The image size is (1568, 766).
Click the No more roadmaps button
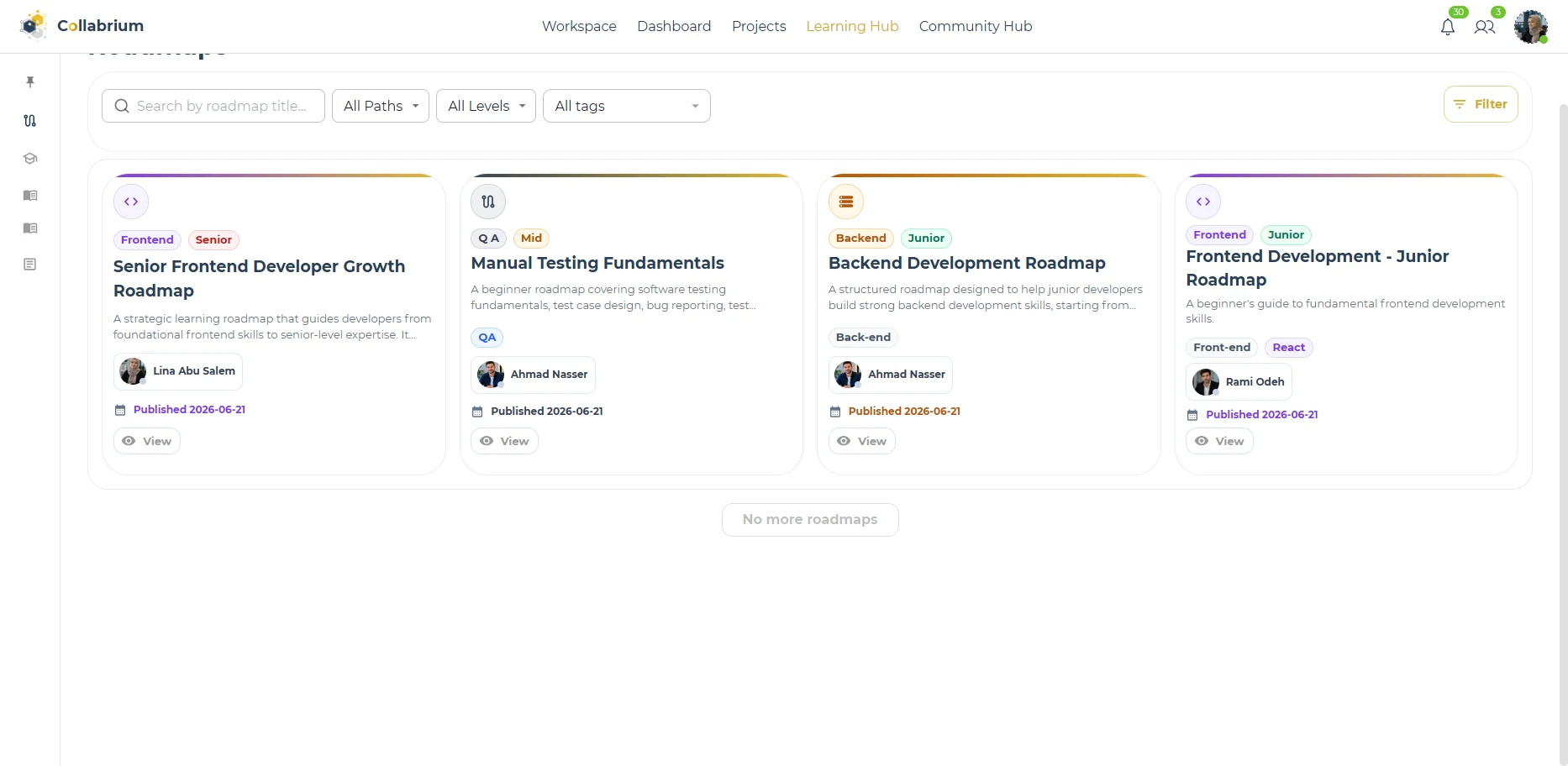[x=810, y=520]
